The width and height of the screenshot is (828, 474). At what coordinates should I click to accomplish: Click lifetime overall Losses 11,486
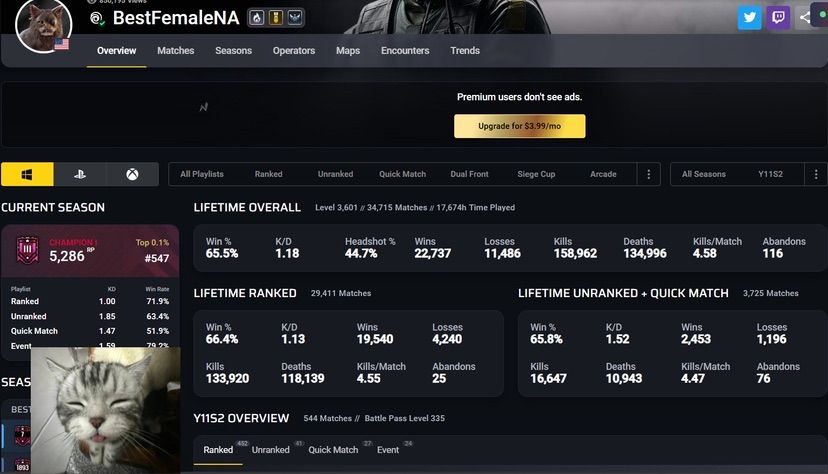coord(502,248)
